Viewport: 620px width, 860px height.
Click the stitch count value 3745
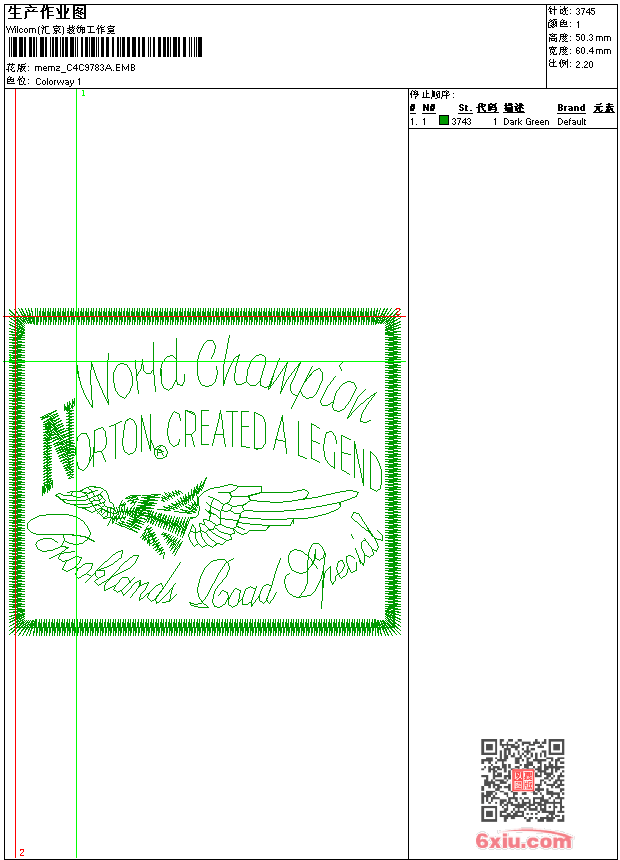(x=585, y=12)
